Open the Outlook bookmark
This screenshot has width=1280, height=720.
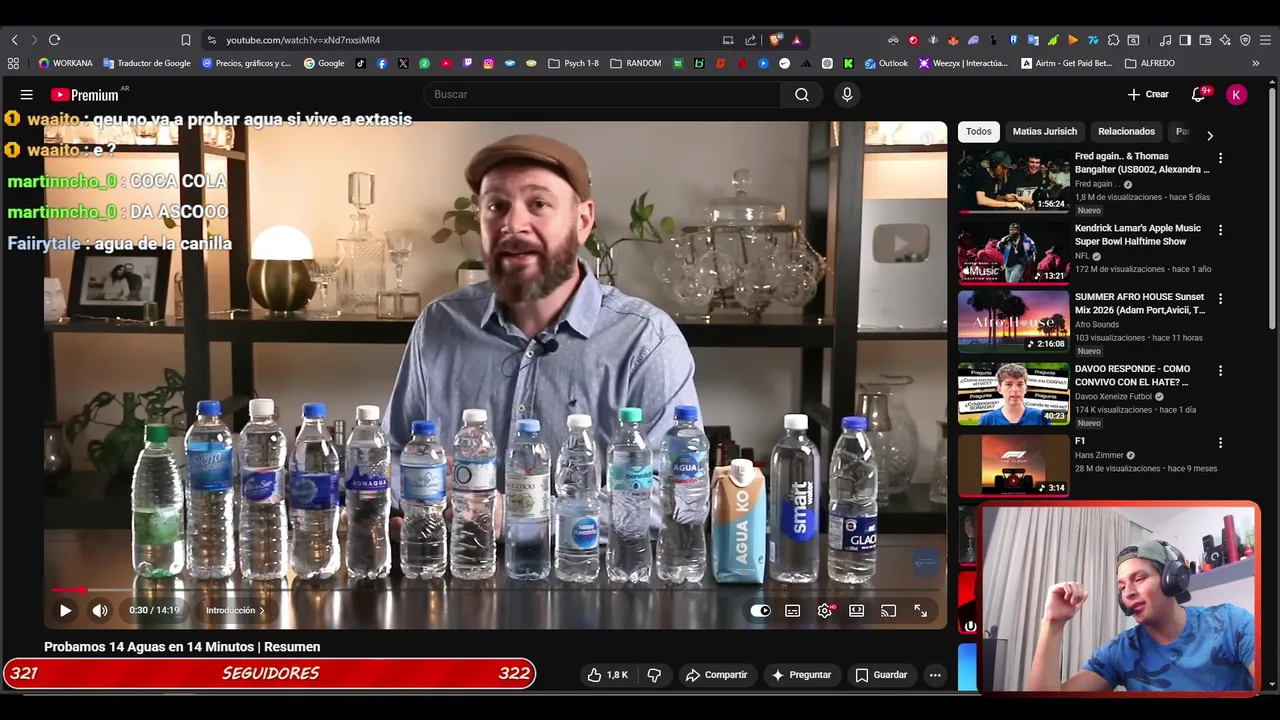(x=886, y=63)
